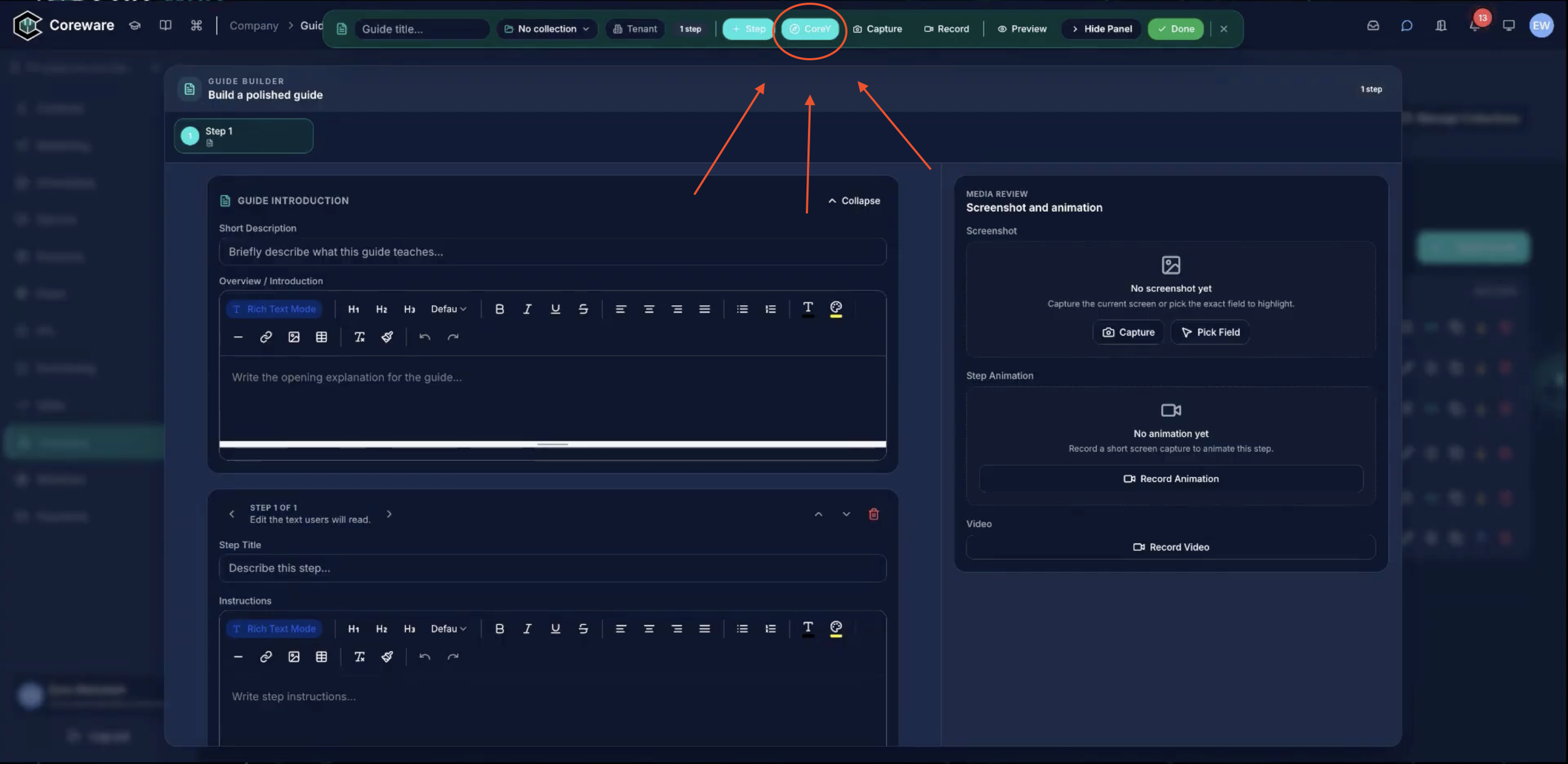Insert image in Overview editor toolbar
Screen dimensions: 1568x764
tap(294, 337)
